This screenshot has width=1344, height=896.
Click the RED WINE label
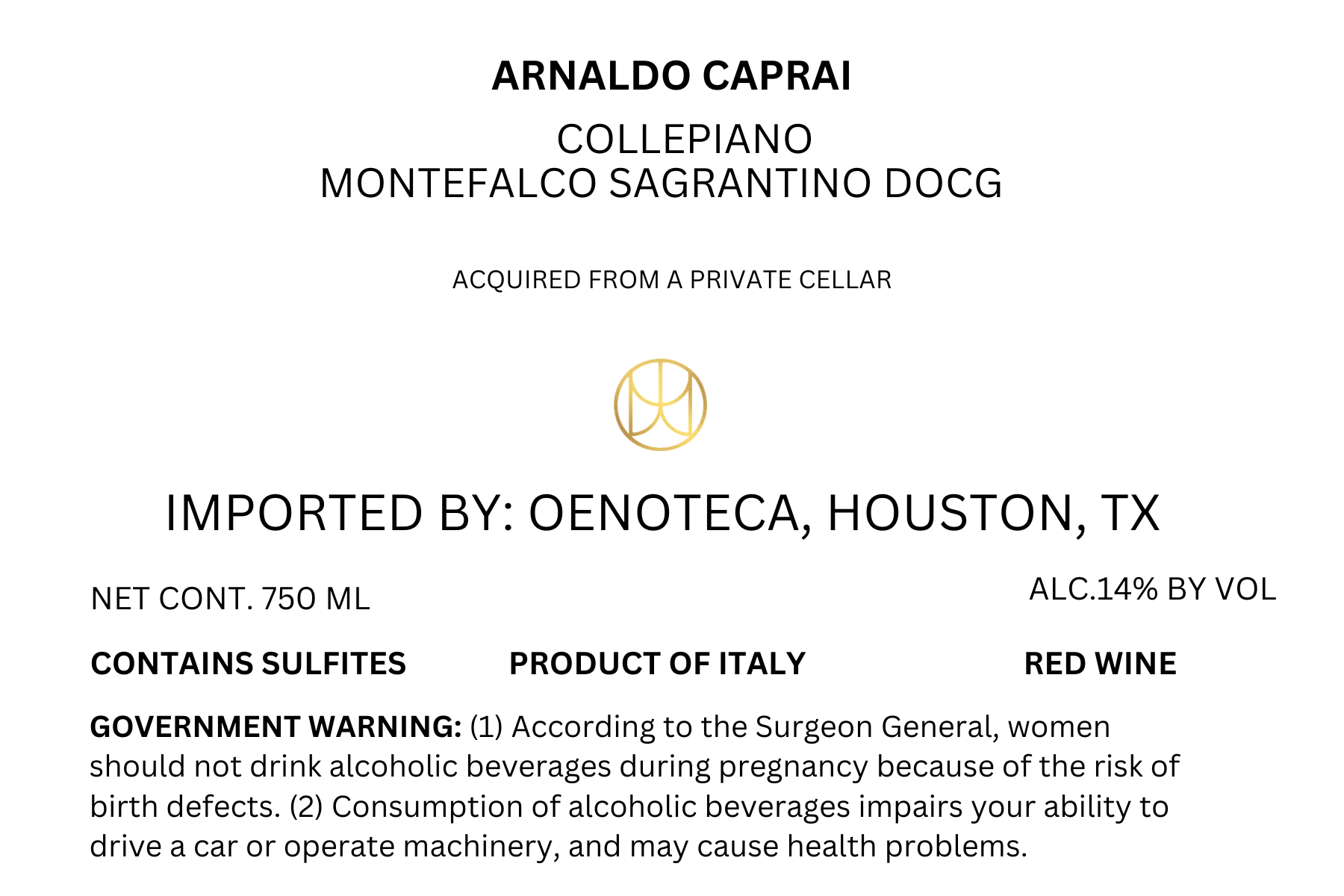pos(1100,664)
